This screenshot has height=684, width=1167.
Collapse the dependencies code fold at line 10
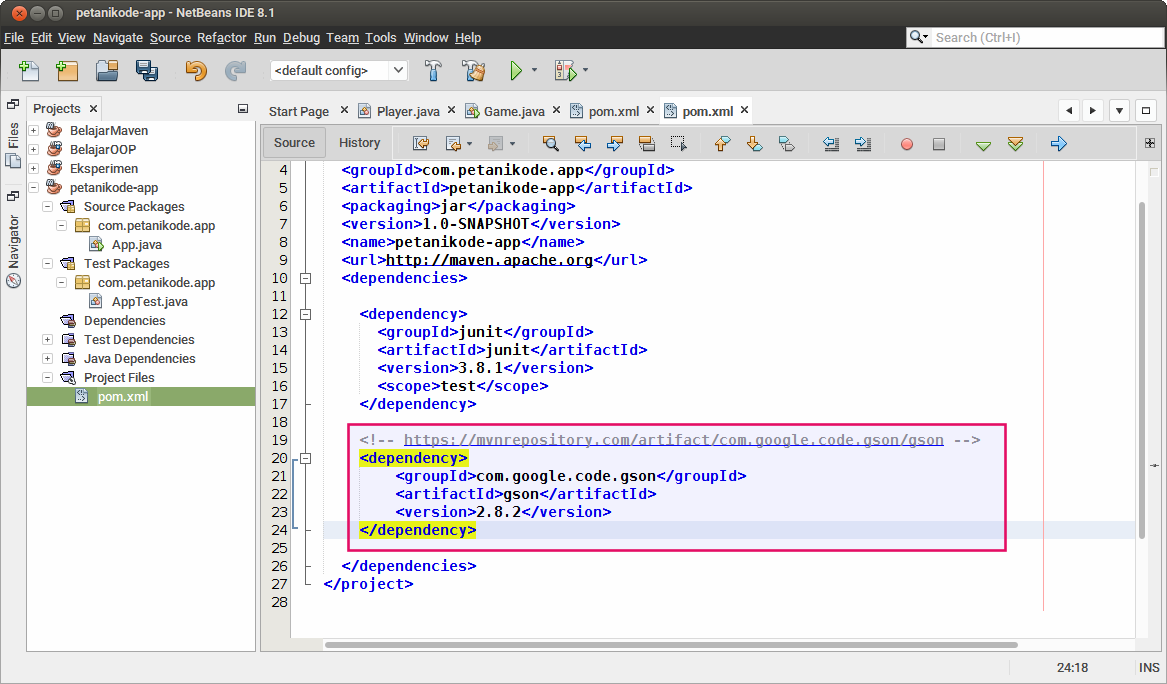[305, 279]
